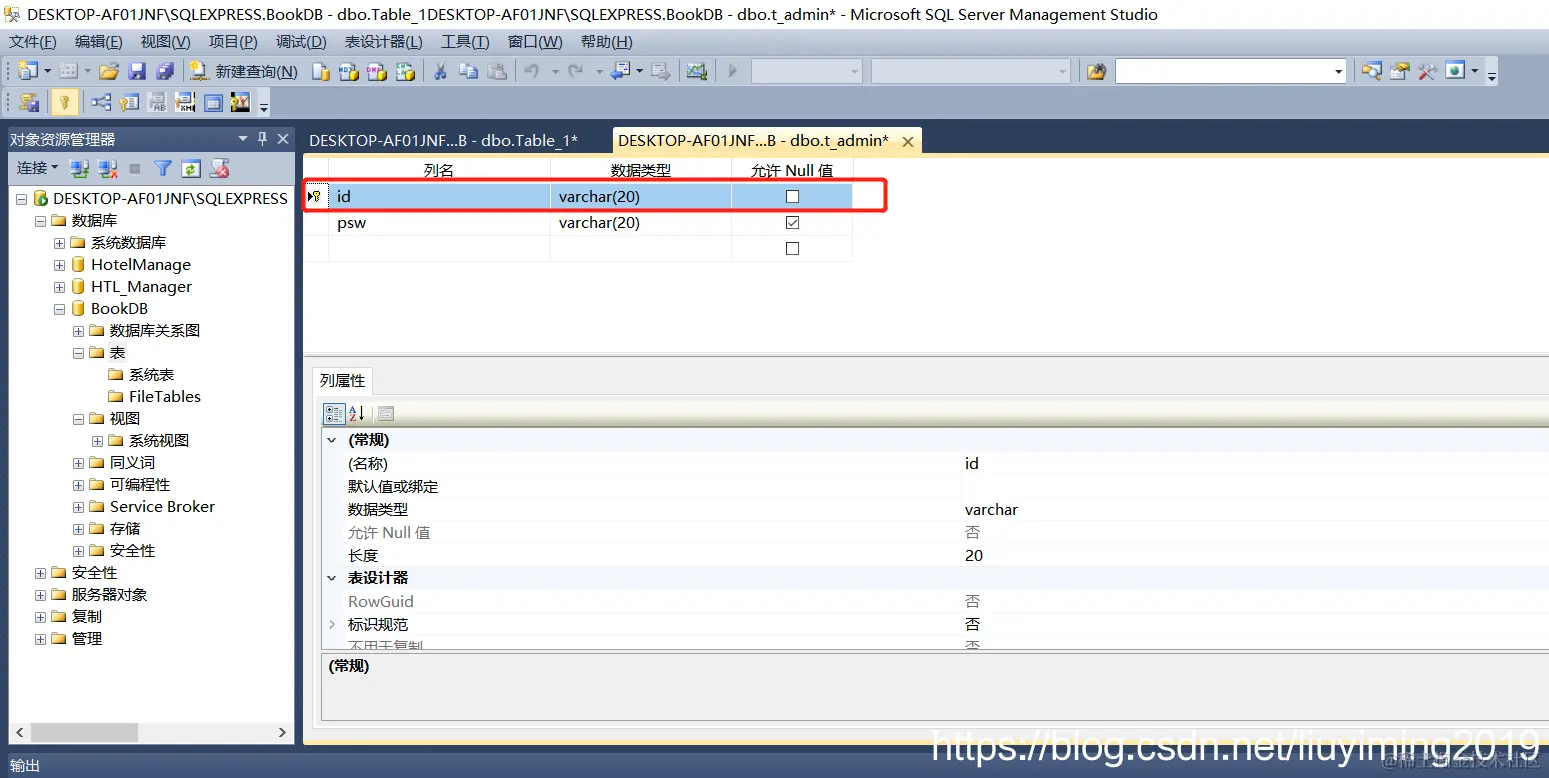
Task: Expand the HotelManage database node
Action: pyautogui.click(x=59, y=265)
